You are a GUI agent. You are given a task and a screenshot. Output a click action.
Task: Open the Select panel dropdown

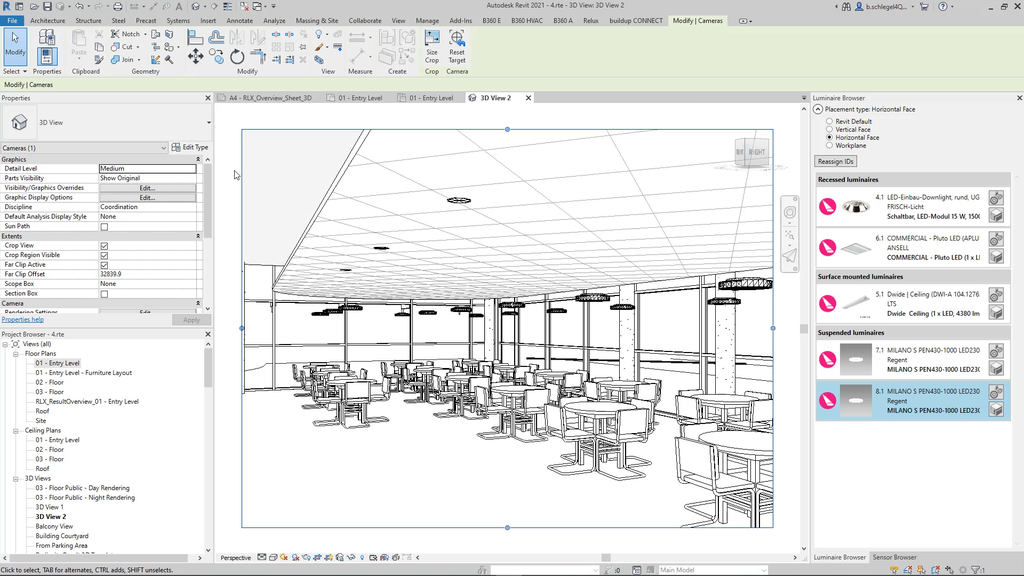[x=14, y=71]
